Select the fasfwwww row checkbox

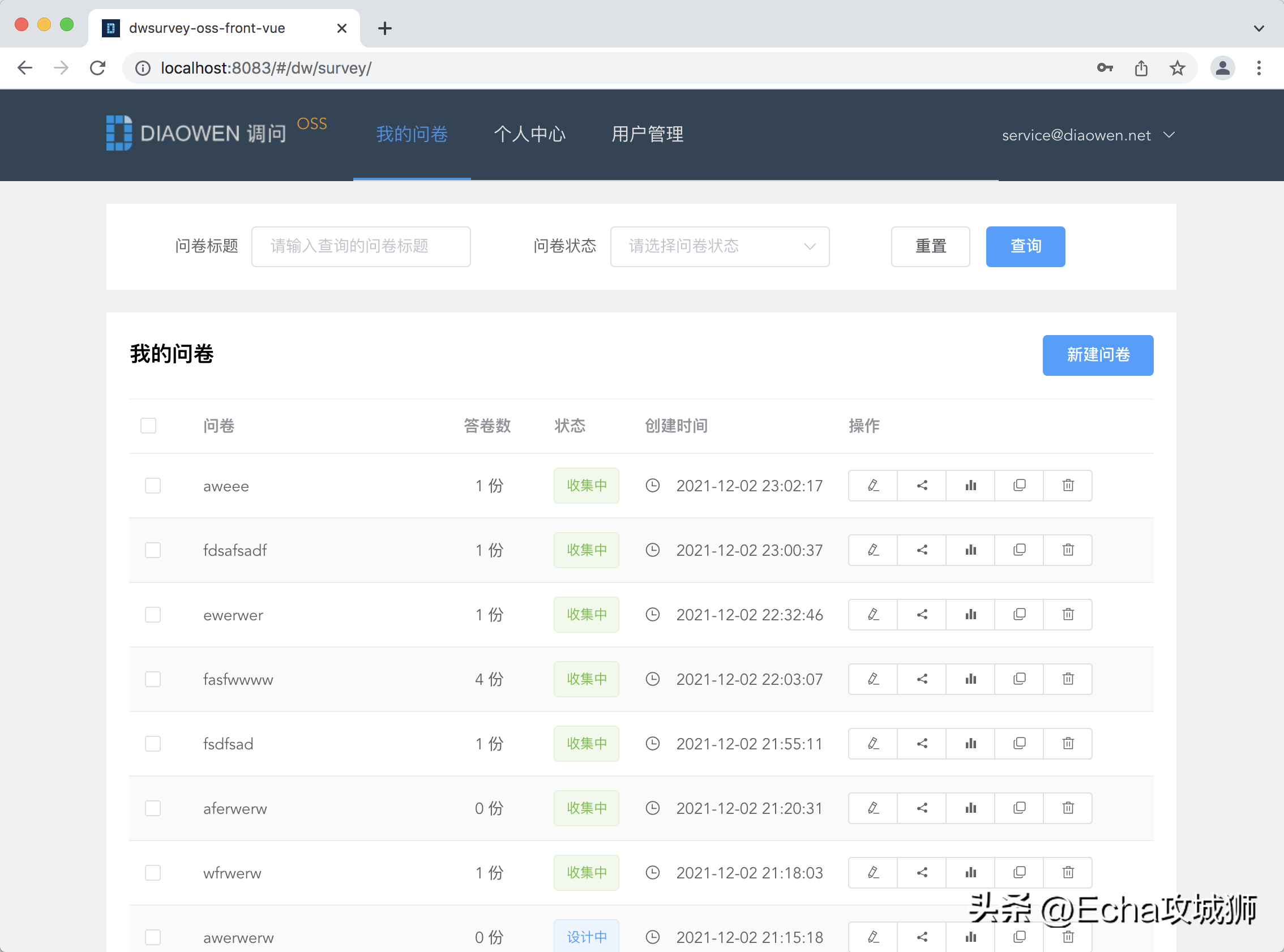click(153, 679)
